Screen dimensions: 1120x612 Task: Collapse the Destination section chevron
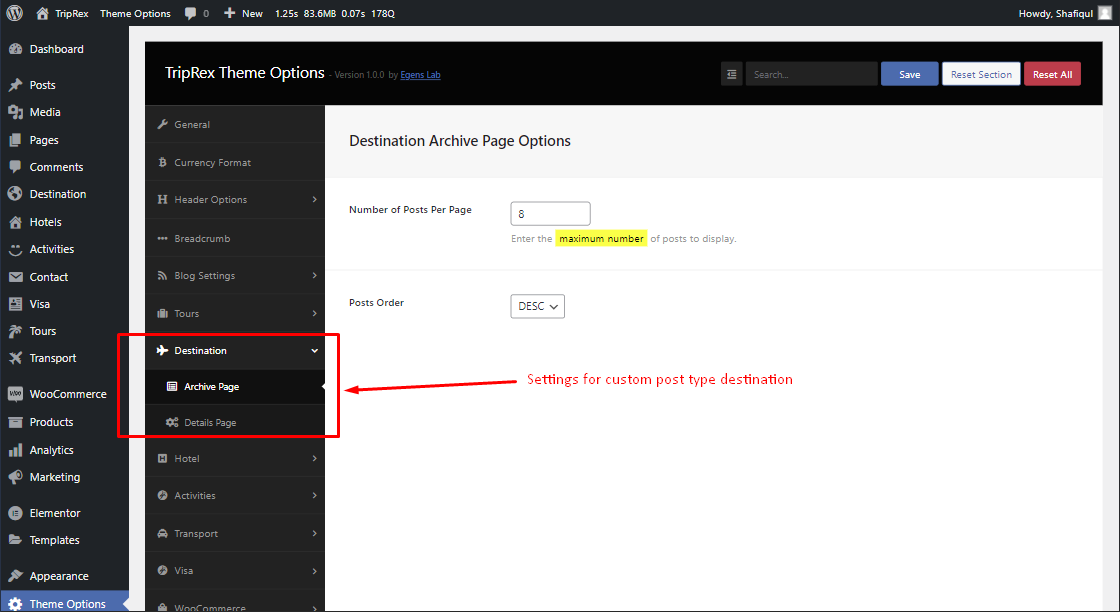(314, 351)
